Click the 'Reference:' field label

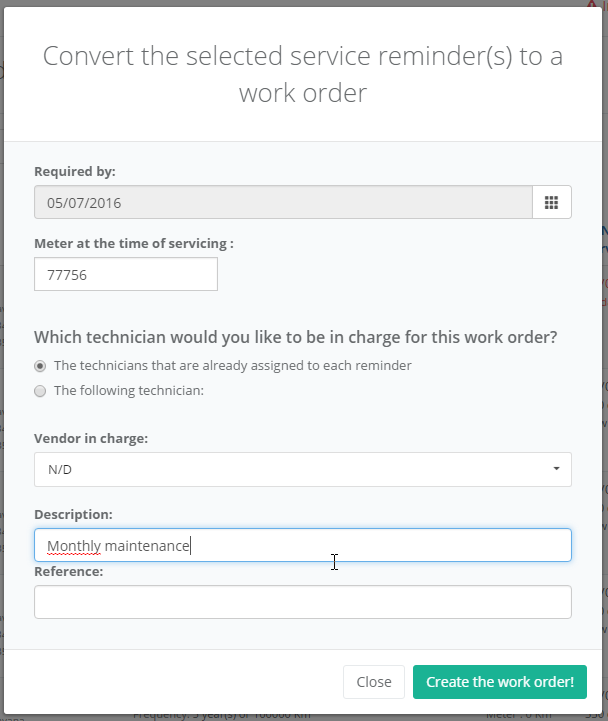(x=69, y=572)
